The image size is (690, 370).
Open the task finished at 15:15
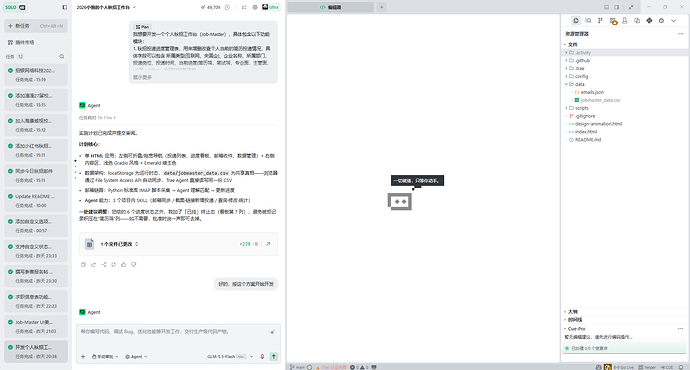[x=36, y=100]
